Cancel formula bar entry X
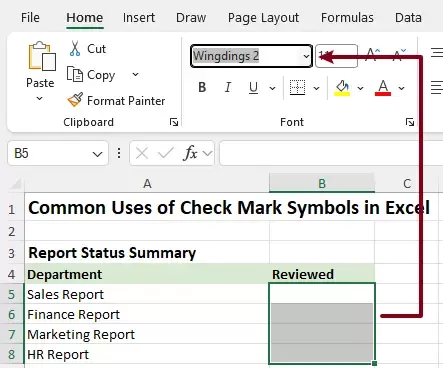 tap(142, 153)
